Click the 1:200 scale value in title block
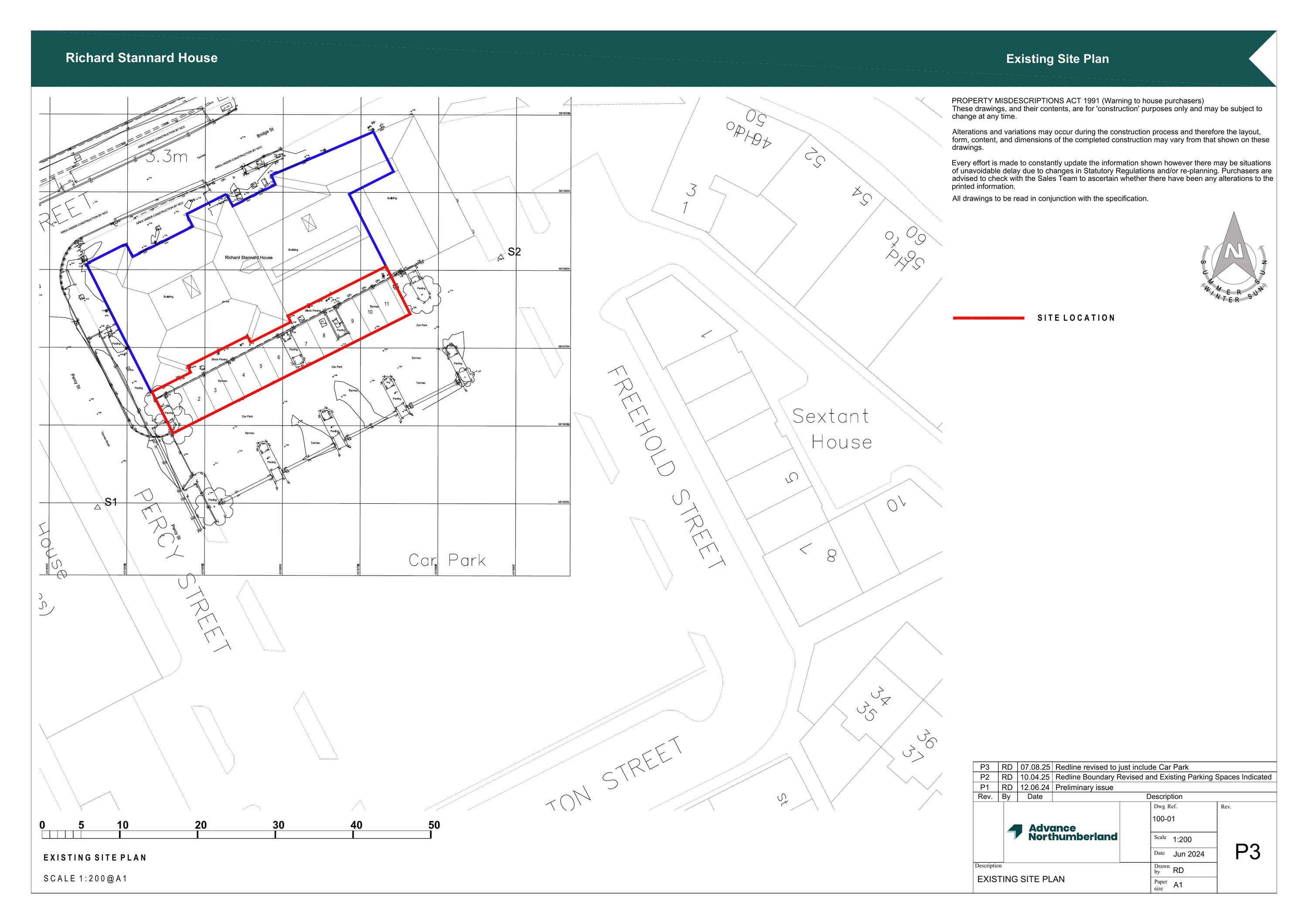This screenshot has width=1308, height=924. [1182, 839]
